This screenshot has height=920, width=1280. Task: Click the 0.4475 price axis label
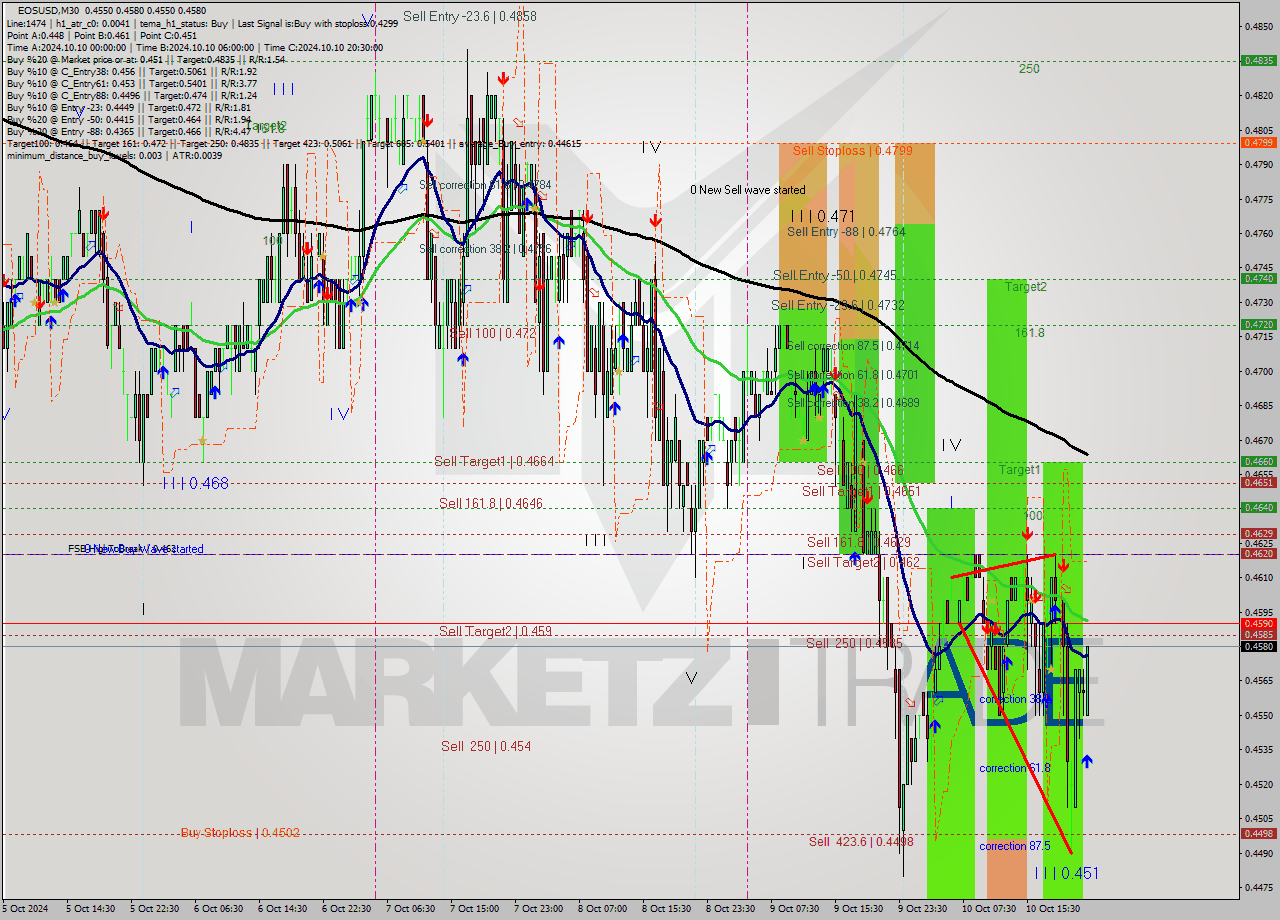click(1260, 887)
